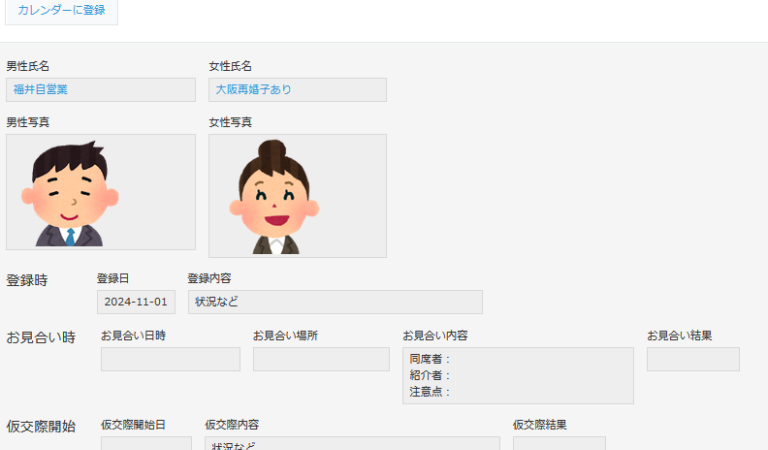768x450 pixels.
Task: Open the 大阪再婚子あり female profile link
Action: [254, 90]
